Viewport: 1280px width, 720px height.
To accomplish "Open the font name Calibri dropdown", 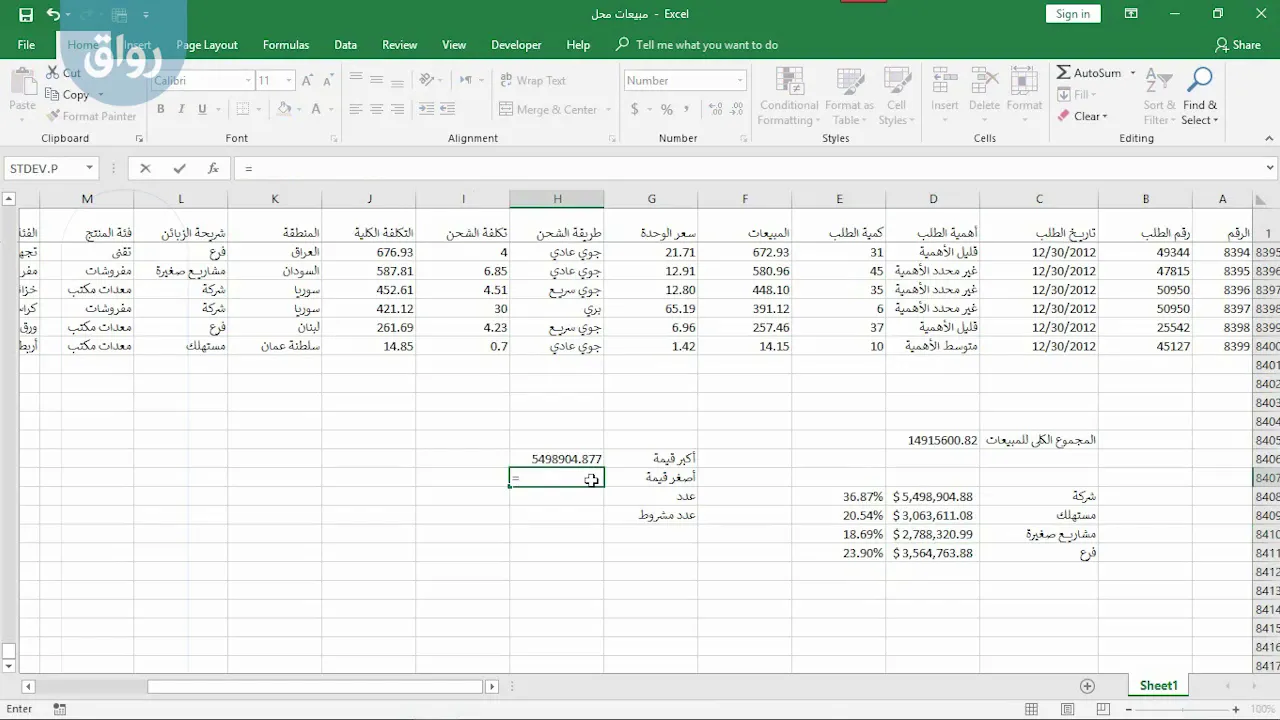I will (248, 80).
